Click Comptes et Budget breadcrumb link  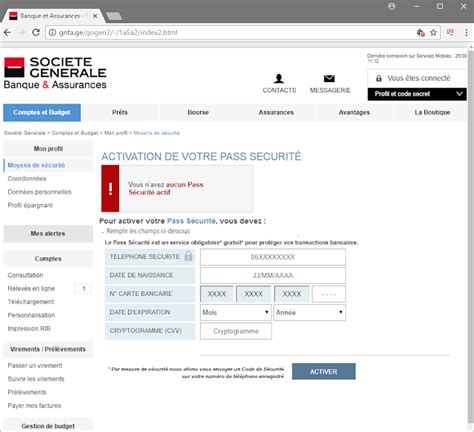pos(75,133)
